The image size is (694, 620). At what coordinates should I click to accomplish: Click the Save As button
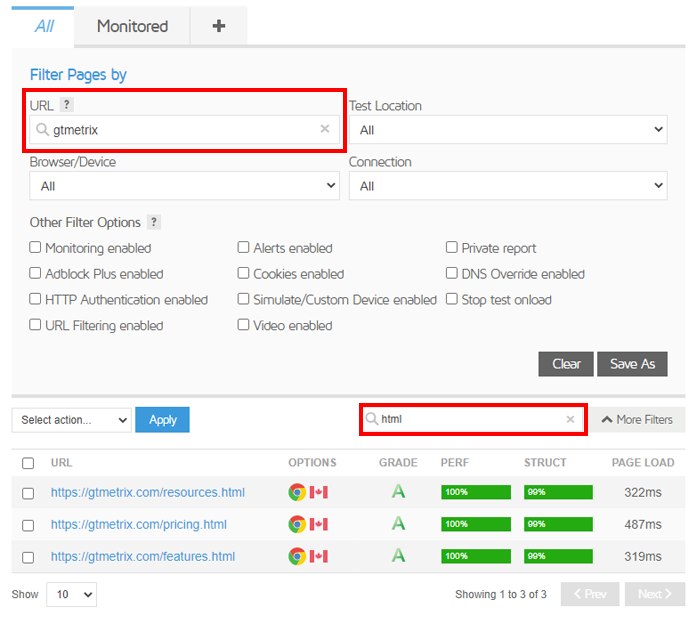[x=632, y=364]
